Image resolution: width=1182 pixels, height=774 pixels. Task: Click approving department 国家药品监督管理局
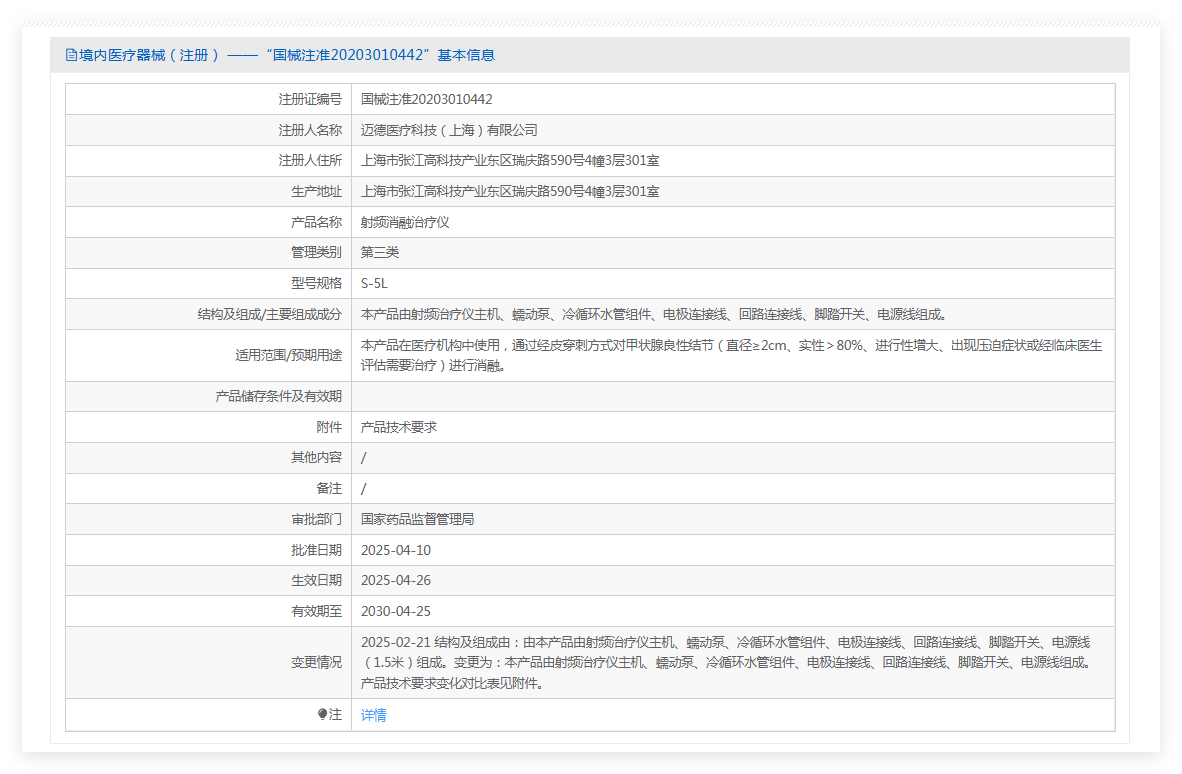click(418, 519)
